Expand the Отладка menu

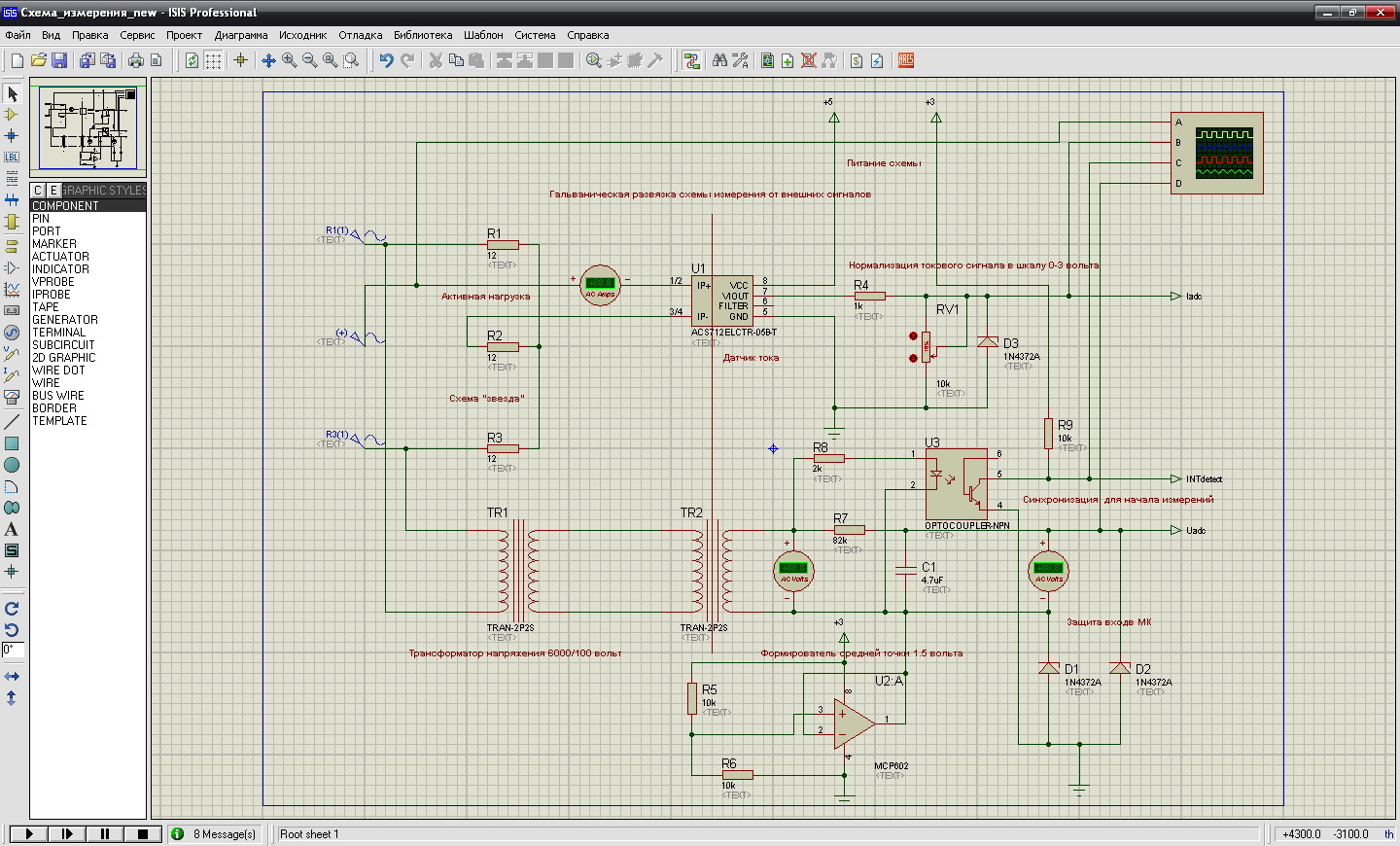360,35
